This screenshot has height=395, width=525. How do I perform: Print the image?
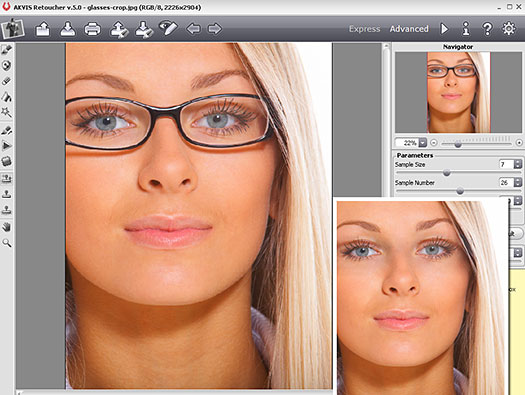pos(92,29)
